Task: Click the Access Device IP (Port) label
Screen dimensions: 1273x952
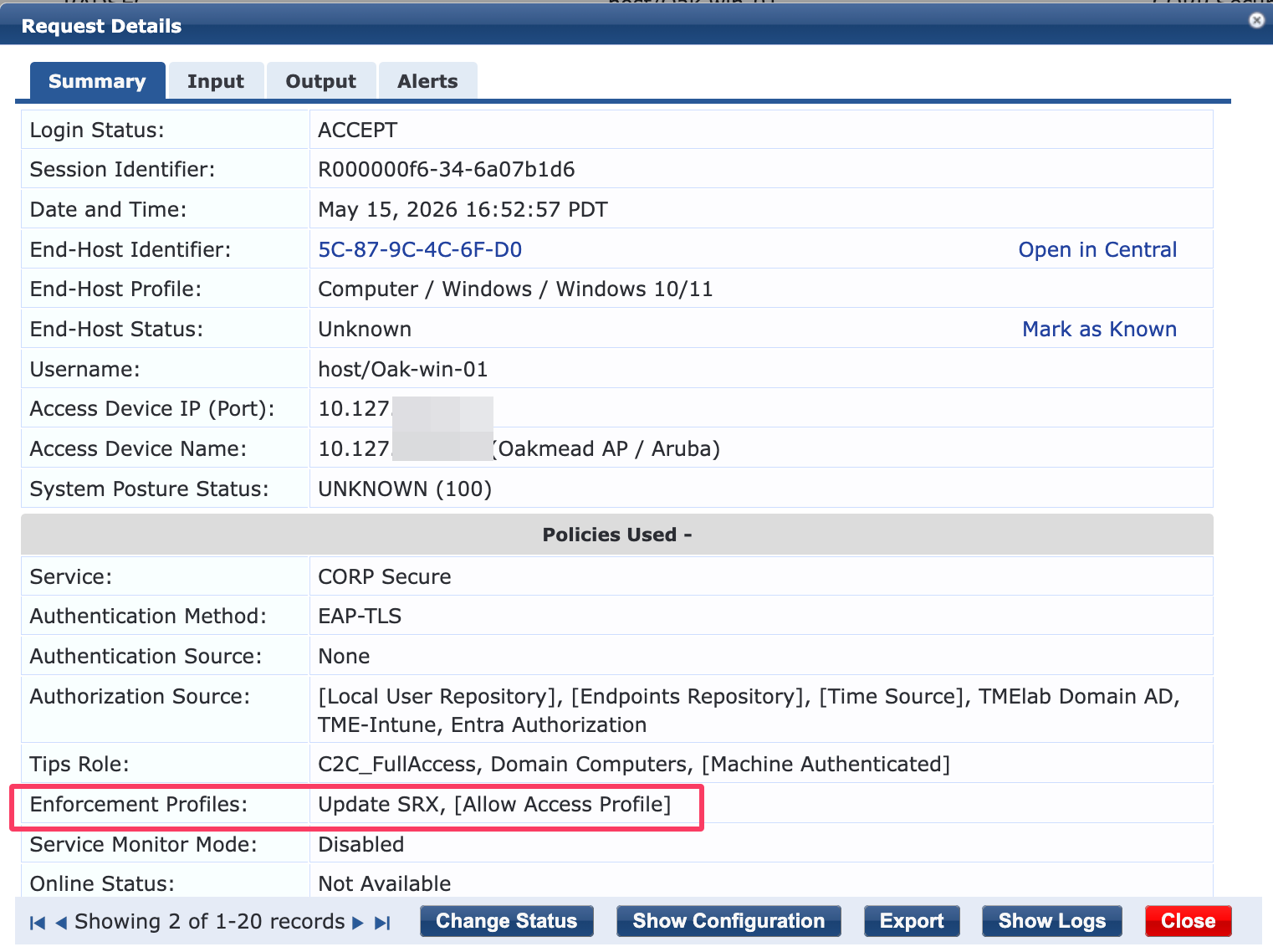Action: point(152,408)
